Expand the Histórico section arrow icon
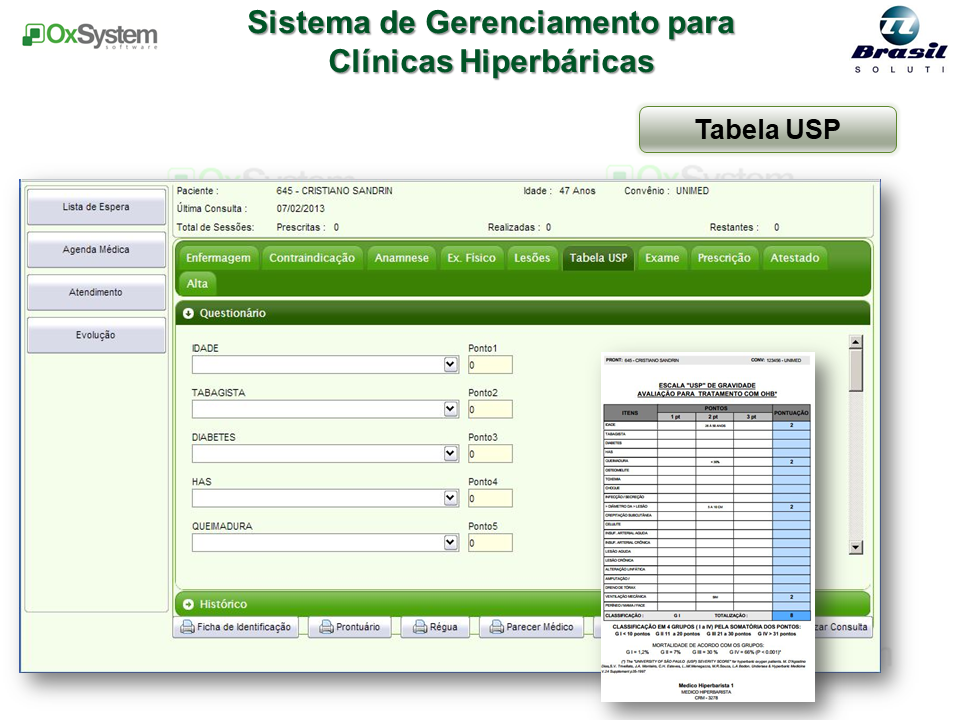 (188, 604)
